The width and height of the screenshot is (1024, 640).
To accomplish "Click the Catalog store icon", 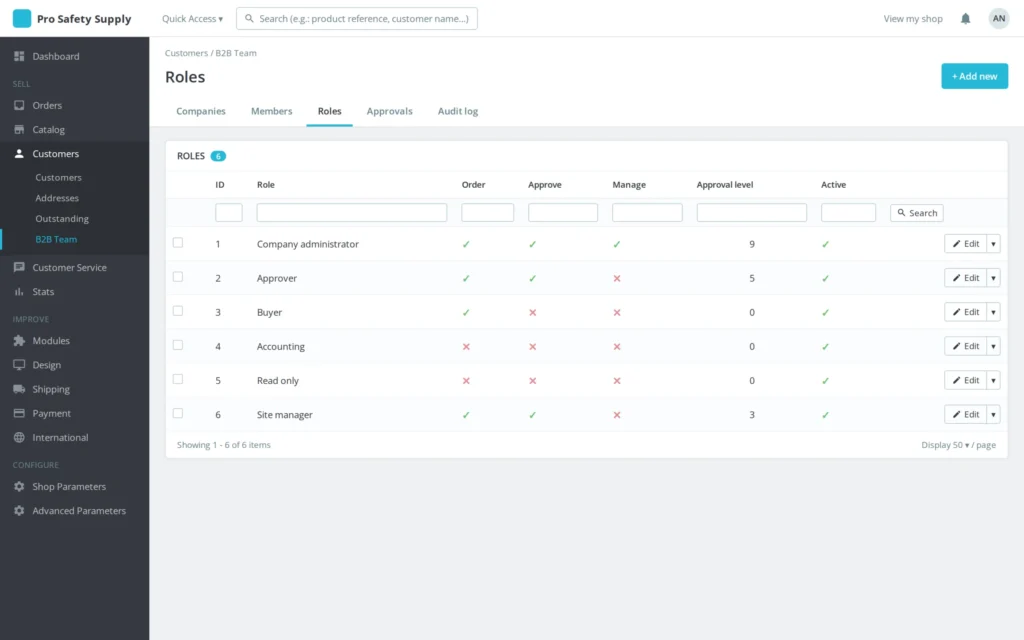I will pos(19,129).
